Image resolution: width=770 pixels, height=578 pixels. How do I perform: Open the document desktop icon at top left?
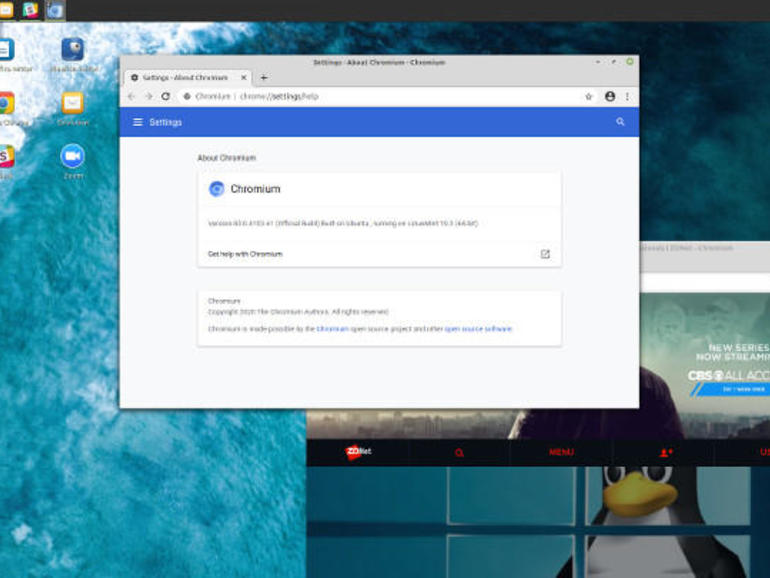(6, 50)
